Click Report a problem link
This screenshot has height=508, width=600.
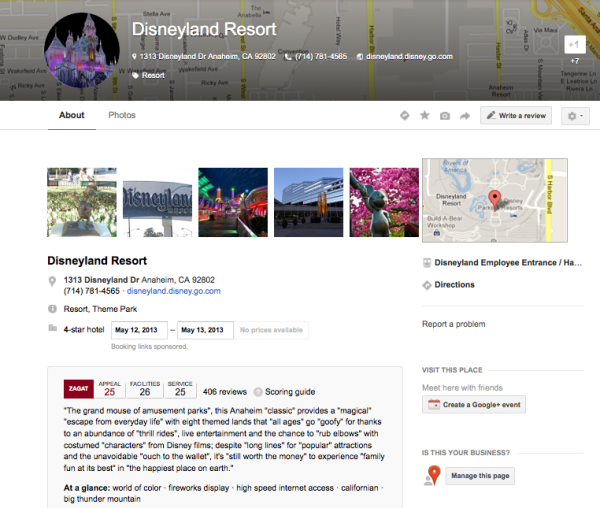point(453,324)
